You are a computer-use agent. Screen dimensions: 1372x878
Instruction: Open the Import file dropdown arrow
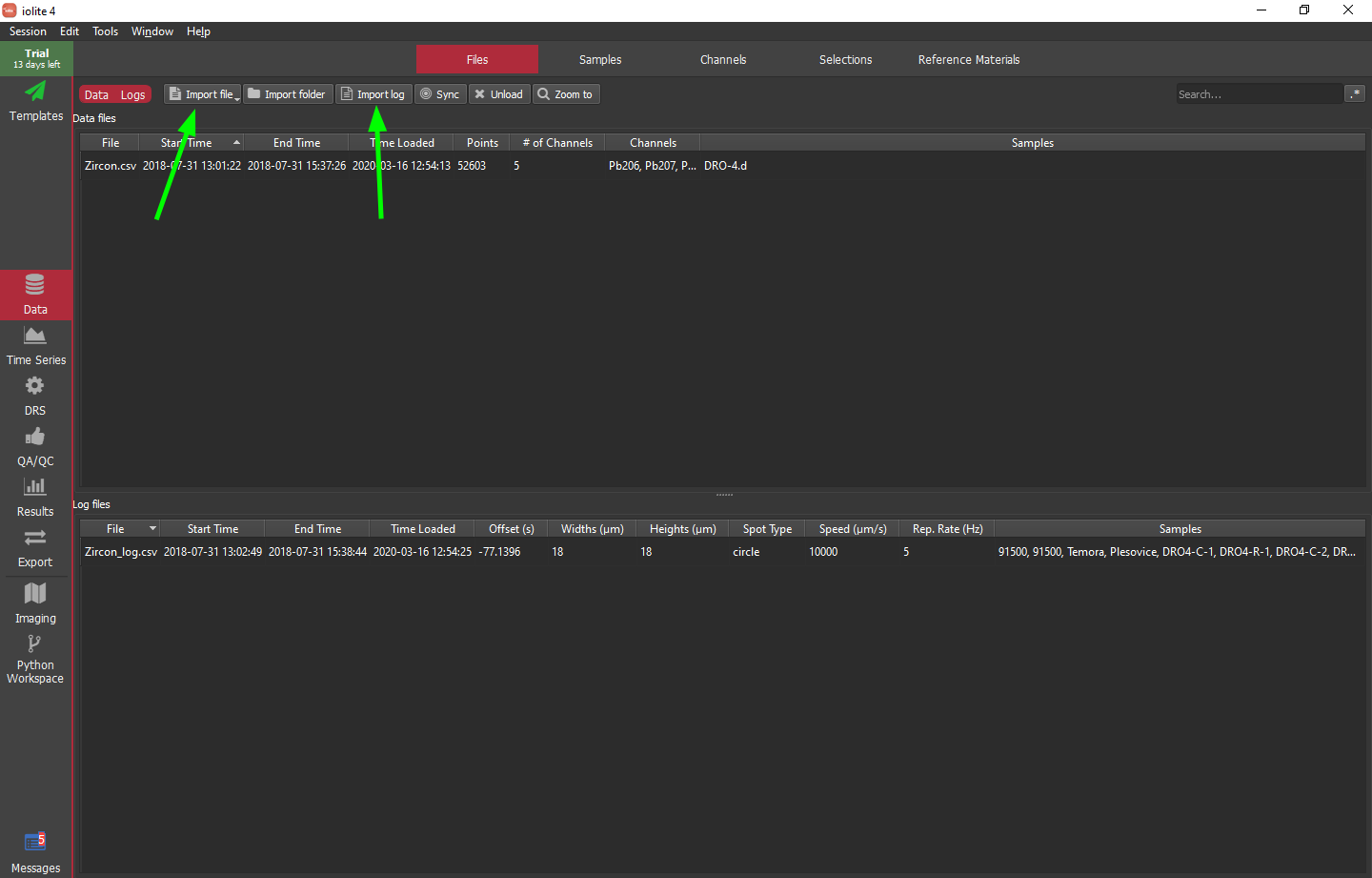tap(237, 97)
